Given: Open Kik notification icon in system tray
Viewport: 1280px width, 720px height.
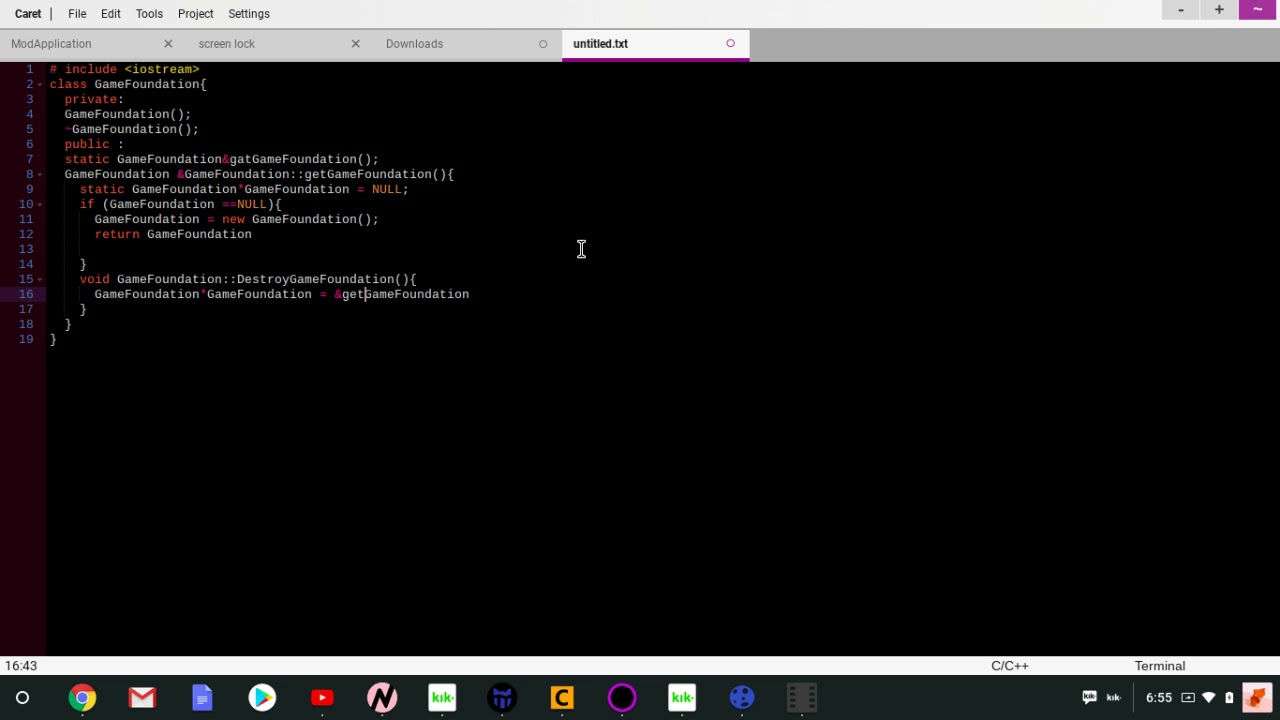Looking at the screenshot, I should point(1089,697).
